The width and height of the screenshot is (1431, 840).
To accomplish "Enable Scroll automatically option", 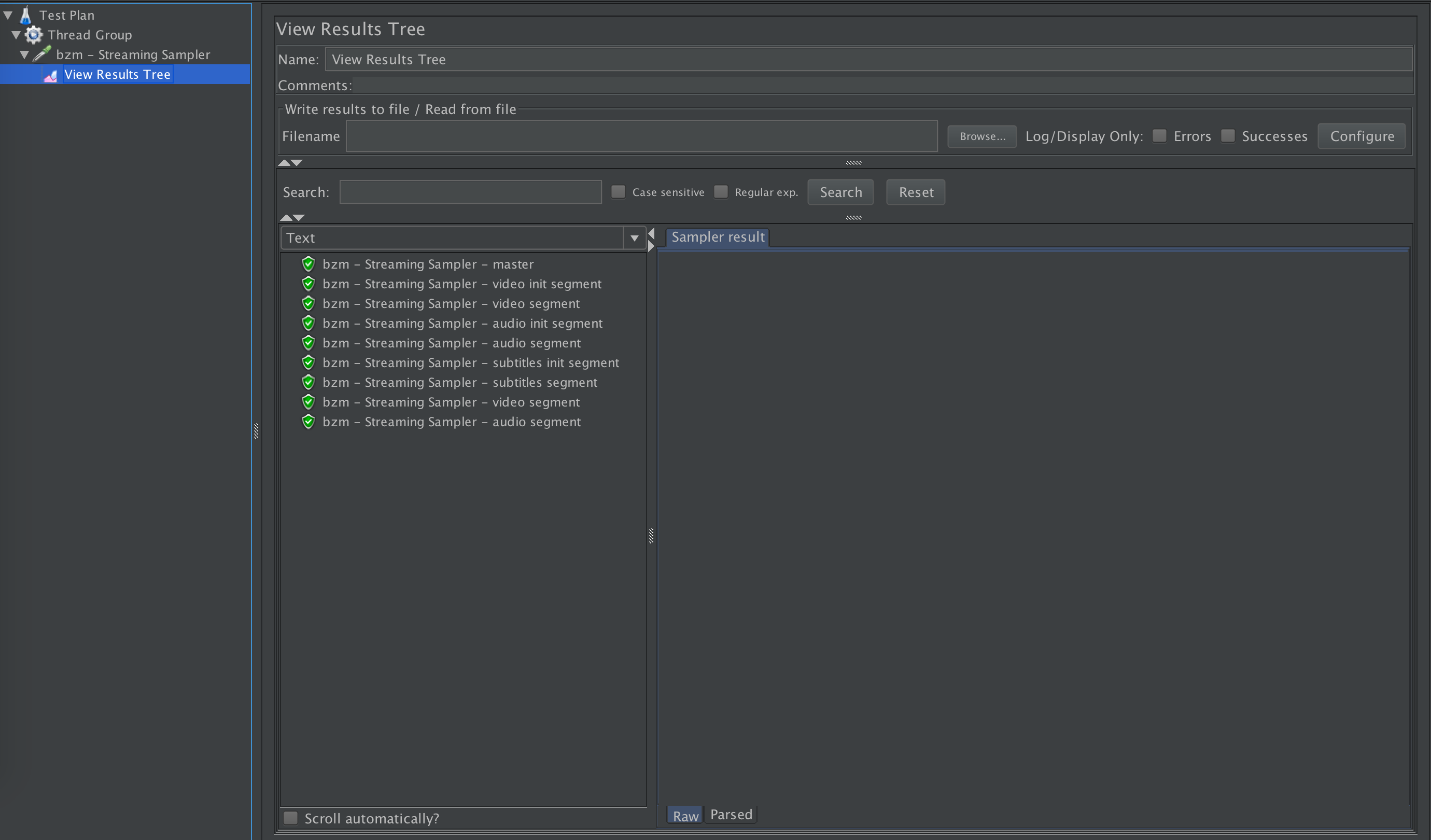I will (291, 818).
